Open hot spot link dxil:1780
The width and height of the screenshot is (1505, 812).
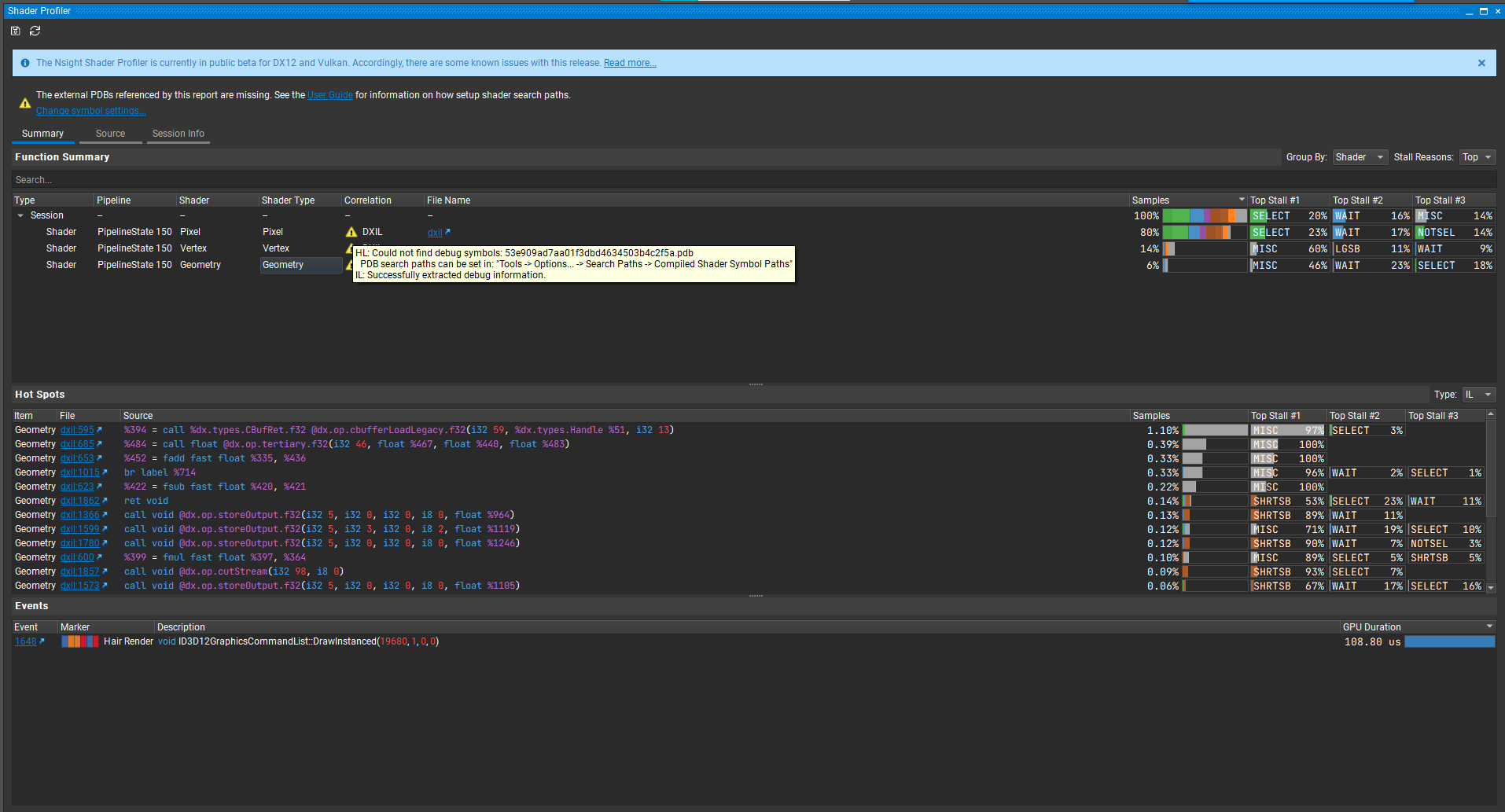pyautogui.click(x=80, y=543)
